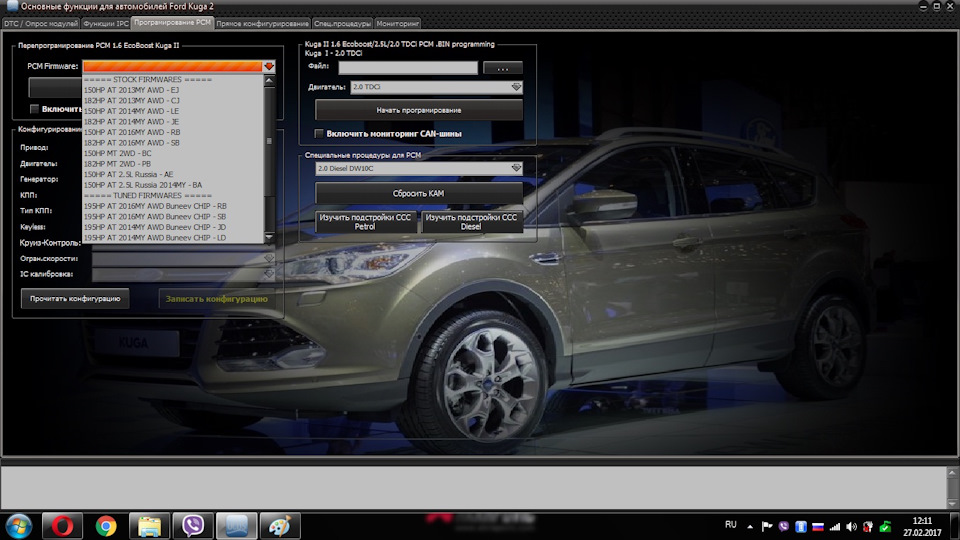Screen dimensions: 960x540
Task: Open the Спец.процедуры tab
Action: click(342, 23)
